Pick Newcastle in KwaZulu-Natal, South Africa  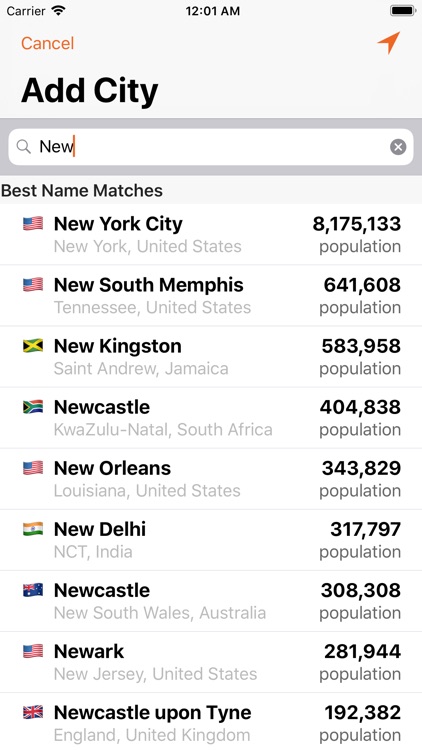(x=211, y=418)
